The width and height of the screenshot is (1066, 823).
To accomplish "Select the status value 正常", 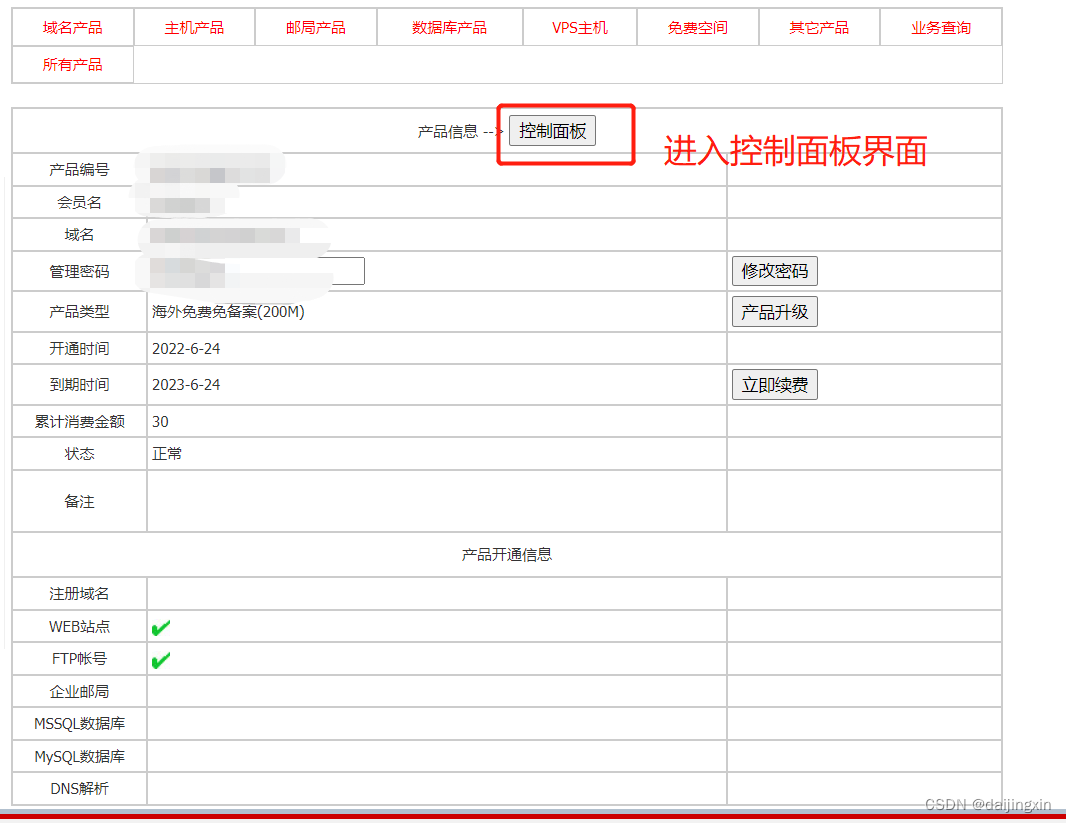I will coord(167,453).
